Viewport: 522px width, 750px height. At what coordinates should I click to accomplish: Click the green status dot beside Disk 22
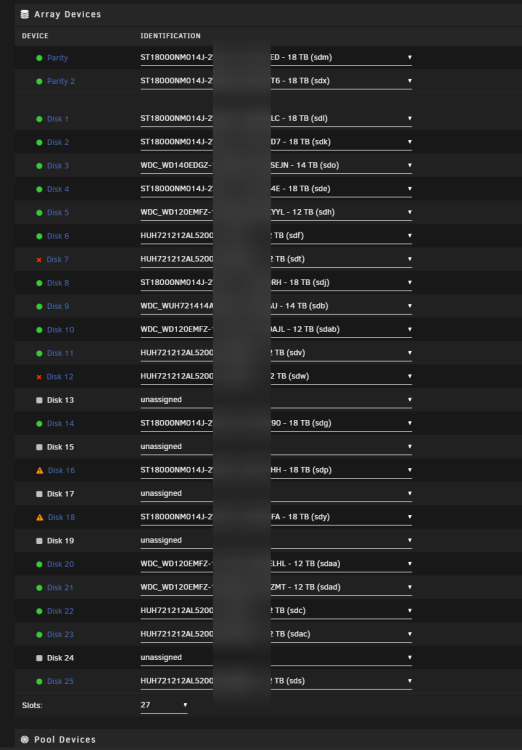pos(39,611)
